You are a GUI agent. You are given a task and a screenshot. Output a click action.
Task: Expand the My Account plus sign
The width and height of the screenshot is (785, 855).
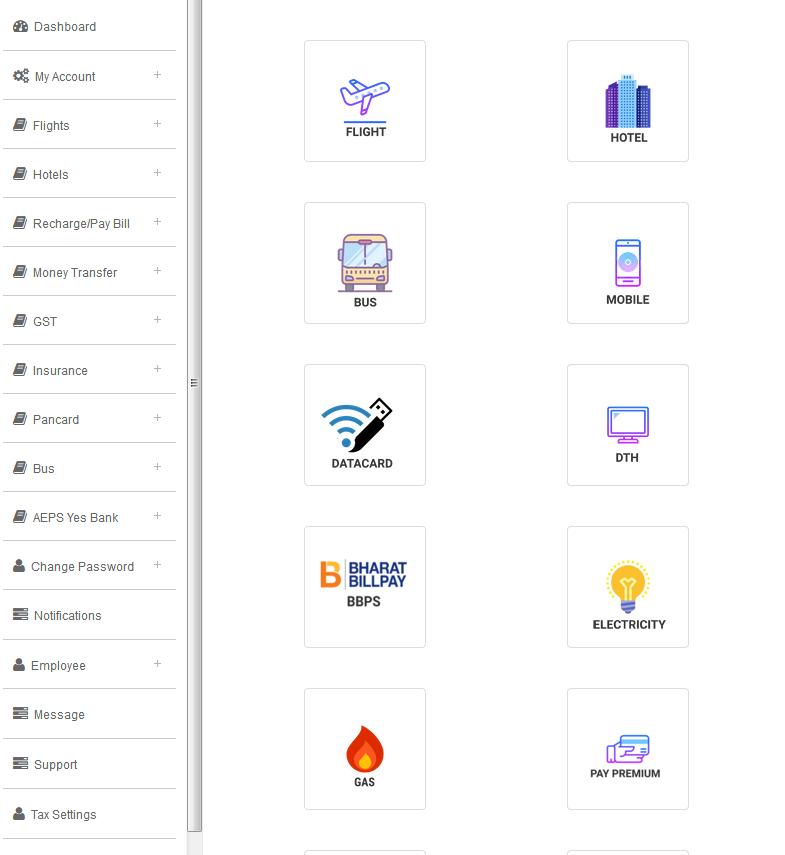[157, 75]
